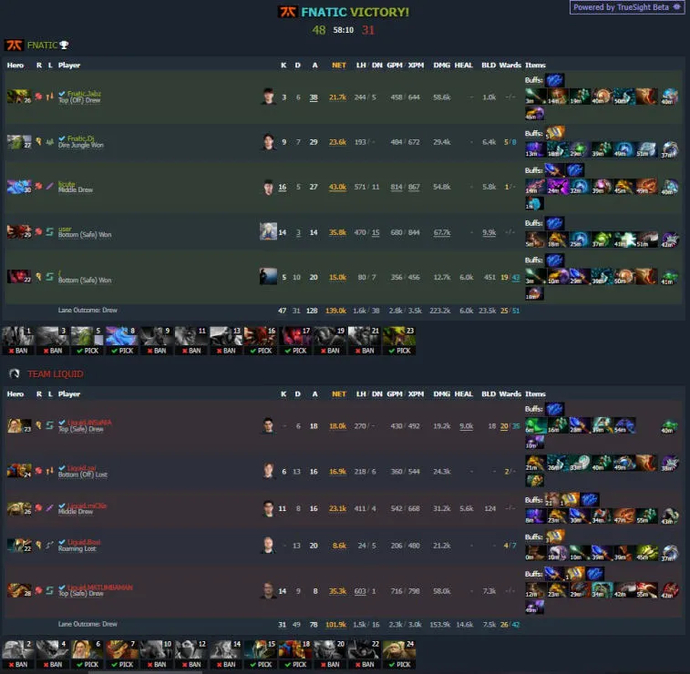
Task: Click Fnatic.Jabz's offlane role icon
Action: pyautogui.click(x=50, y=96)
